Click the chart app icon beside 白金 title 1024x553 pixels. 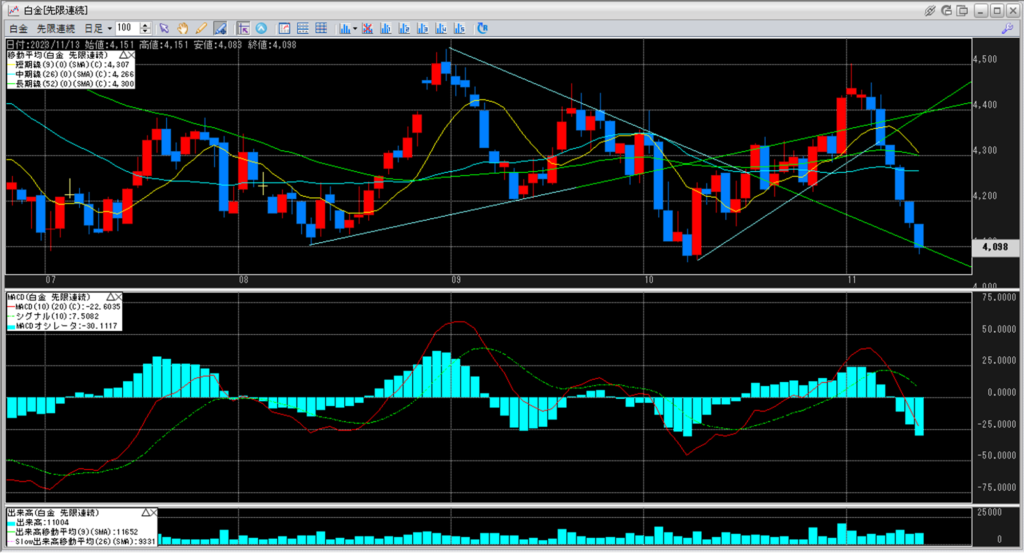coord(12,10)
